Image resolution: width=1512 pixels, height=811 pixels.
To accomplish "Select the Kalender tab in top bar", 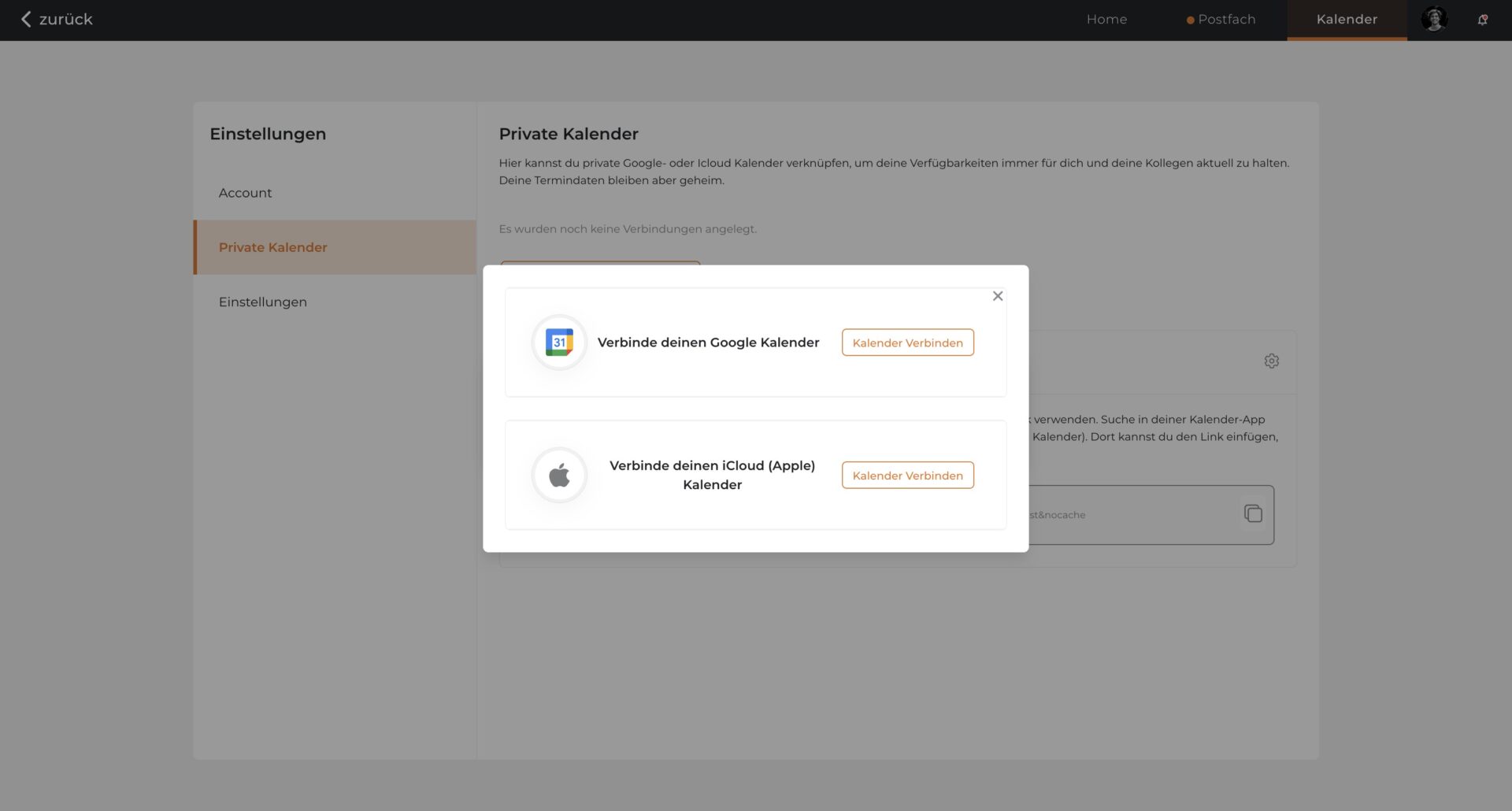I will 1347,20.
